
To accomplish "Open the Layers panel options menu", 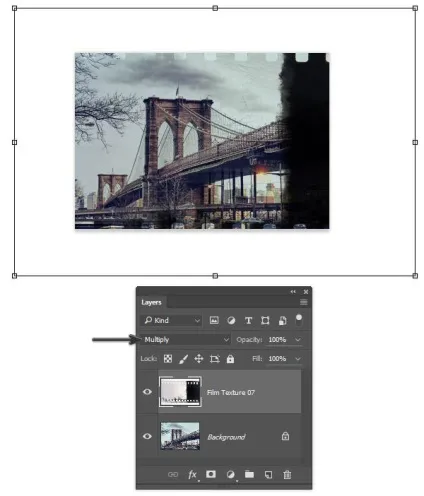I will coord(303,302).
